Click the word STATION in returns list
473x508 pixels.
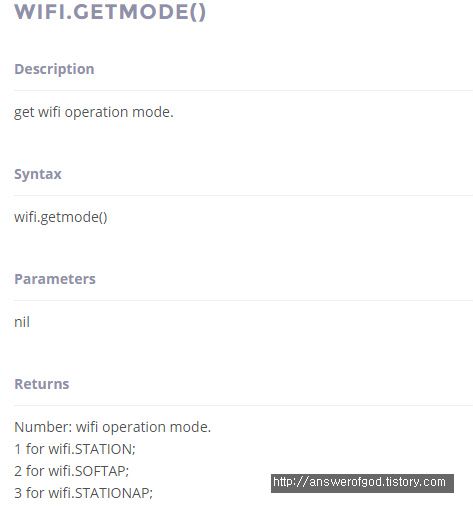coord(103,449)
